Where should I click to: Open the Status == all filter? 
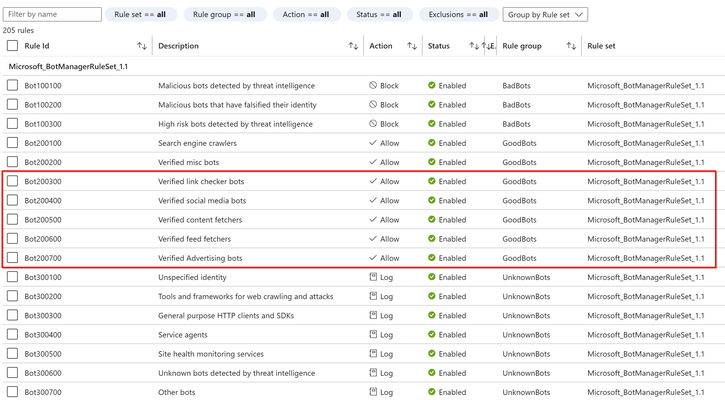pos(379,14)
